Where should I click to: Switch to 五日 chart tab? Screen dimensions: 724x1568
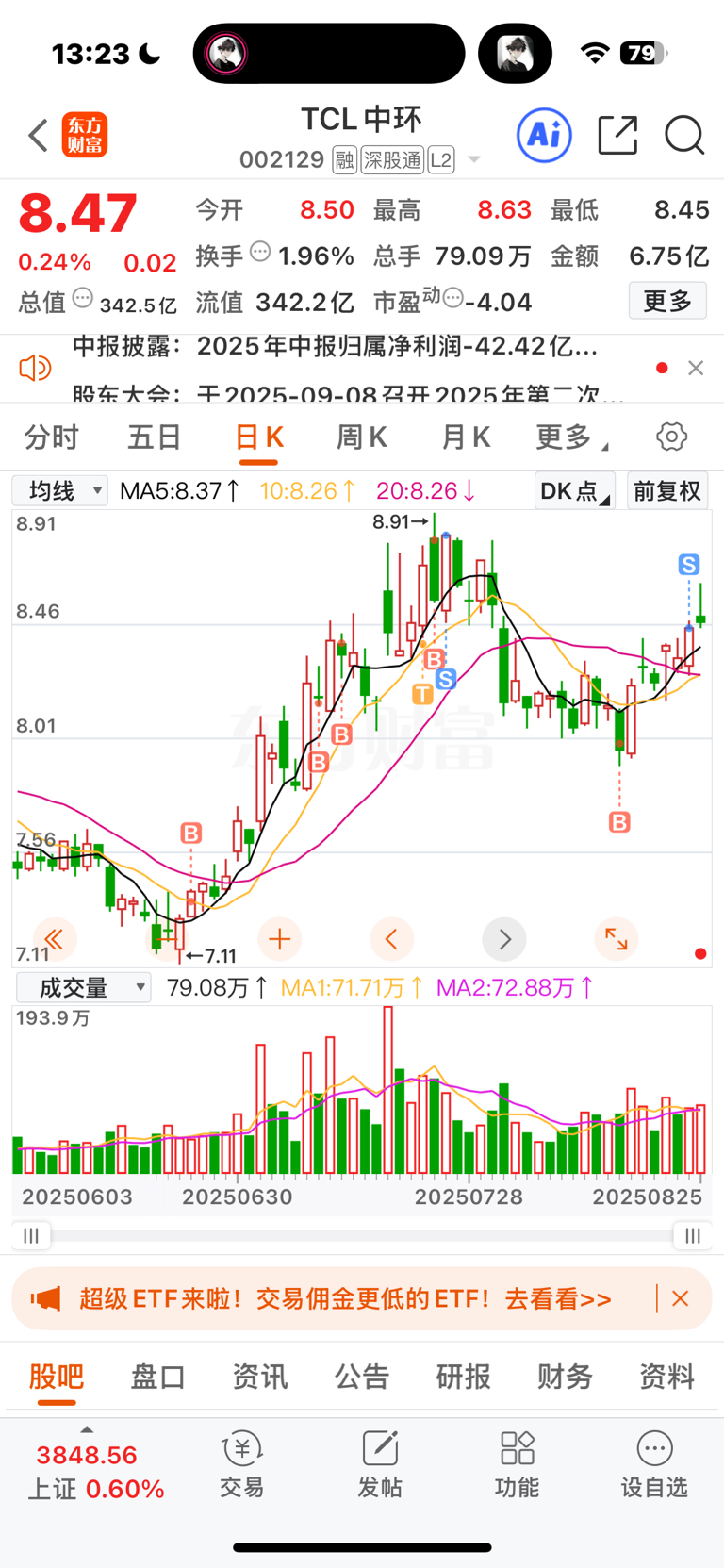pyautogui.click(x=155, y=437)
